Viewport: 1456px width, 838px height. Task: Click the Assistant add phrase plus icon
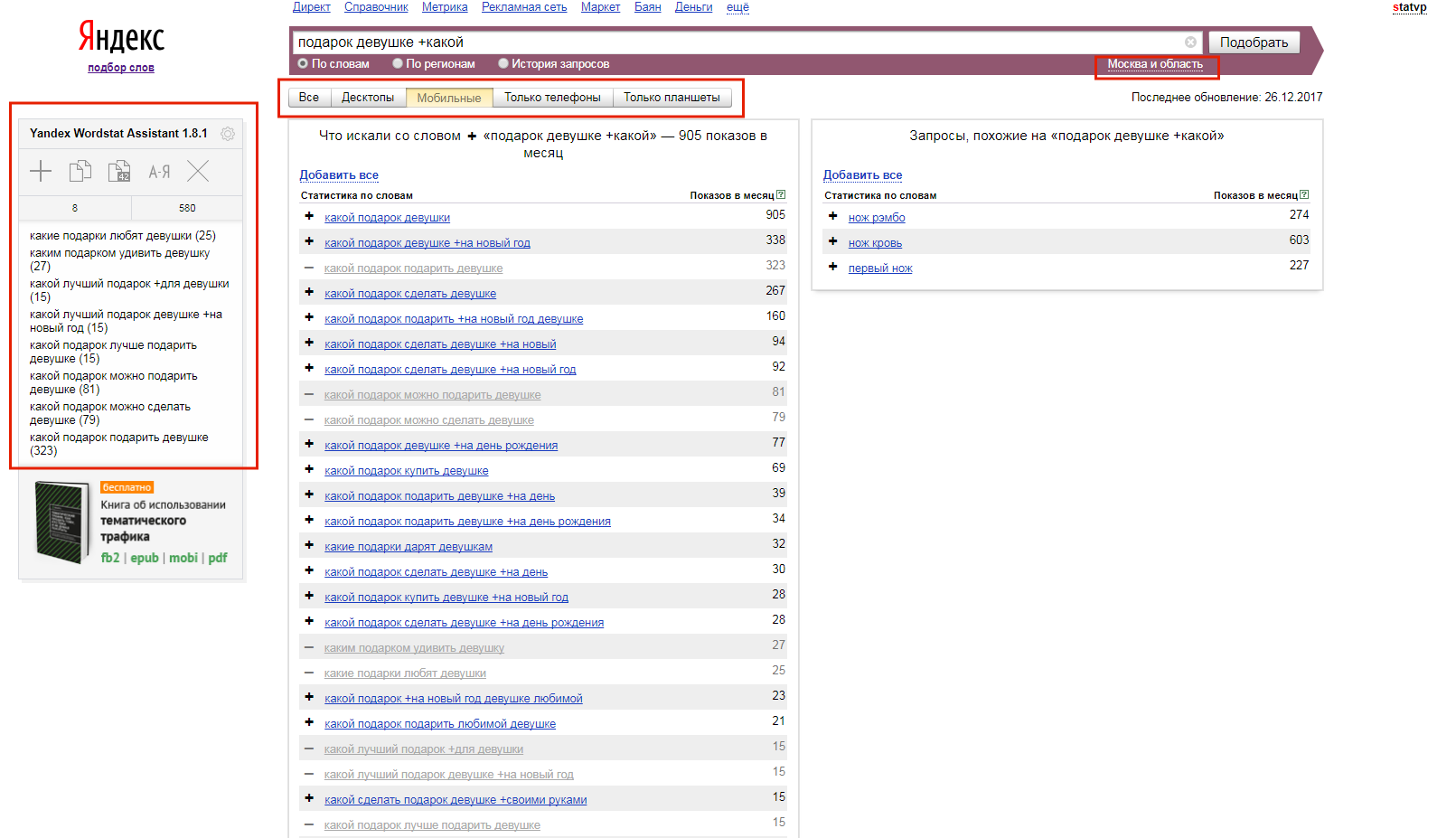[x=41, y=171]
